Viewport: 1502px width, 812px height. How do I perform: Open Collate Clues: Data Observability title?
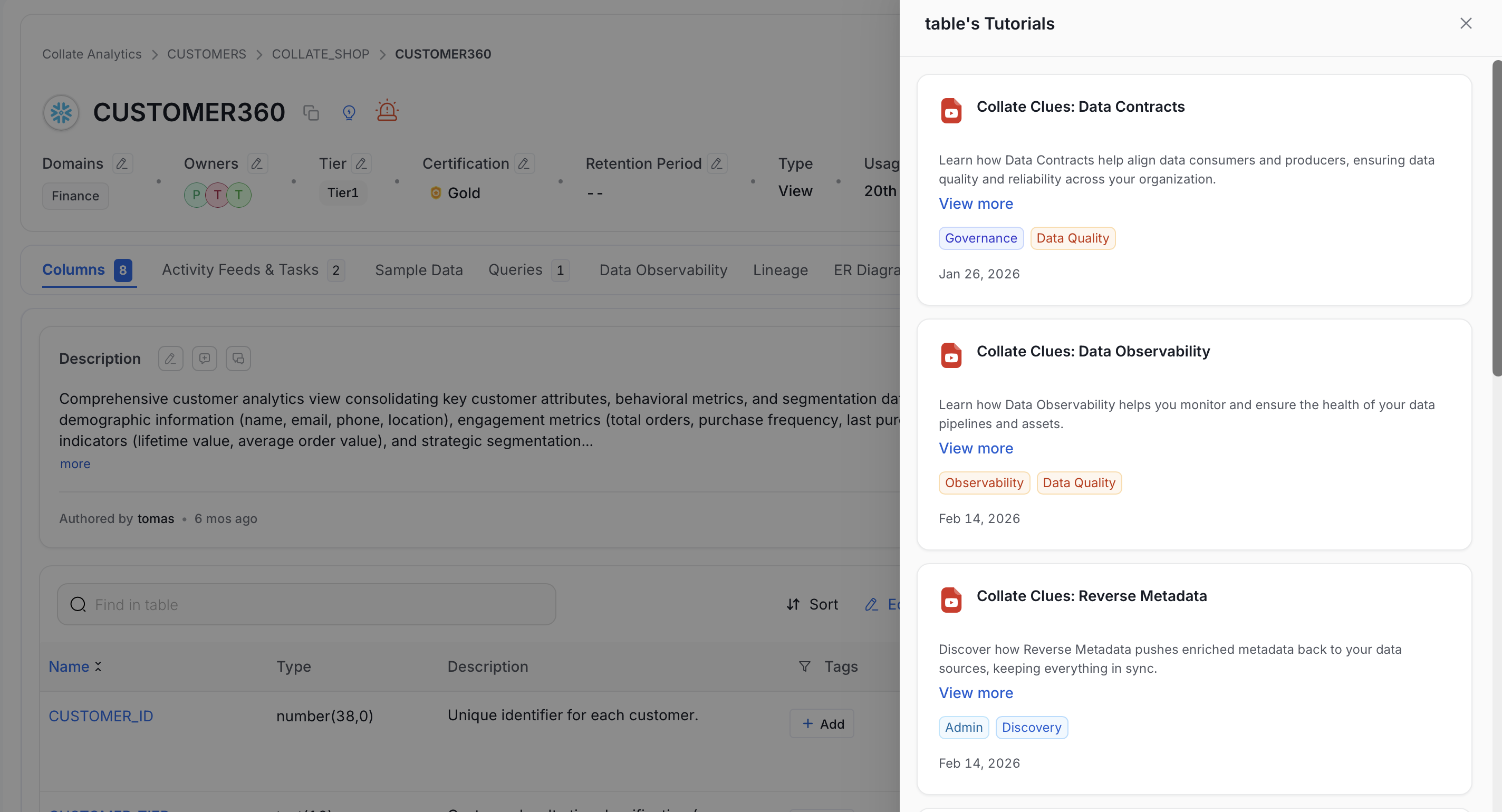(1093, 352)
